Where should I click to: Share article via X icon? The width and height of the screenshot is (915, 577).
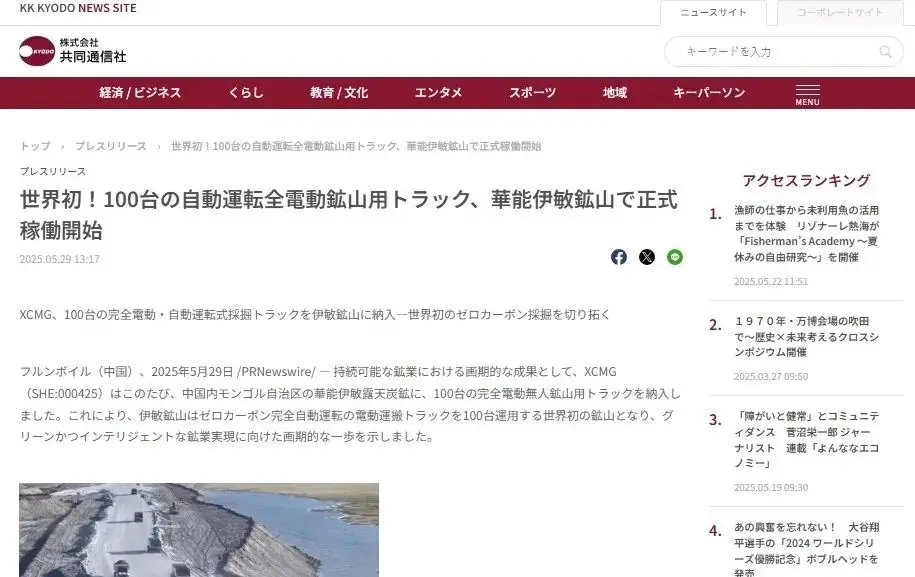pos(647,257)
